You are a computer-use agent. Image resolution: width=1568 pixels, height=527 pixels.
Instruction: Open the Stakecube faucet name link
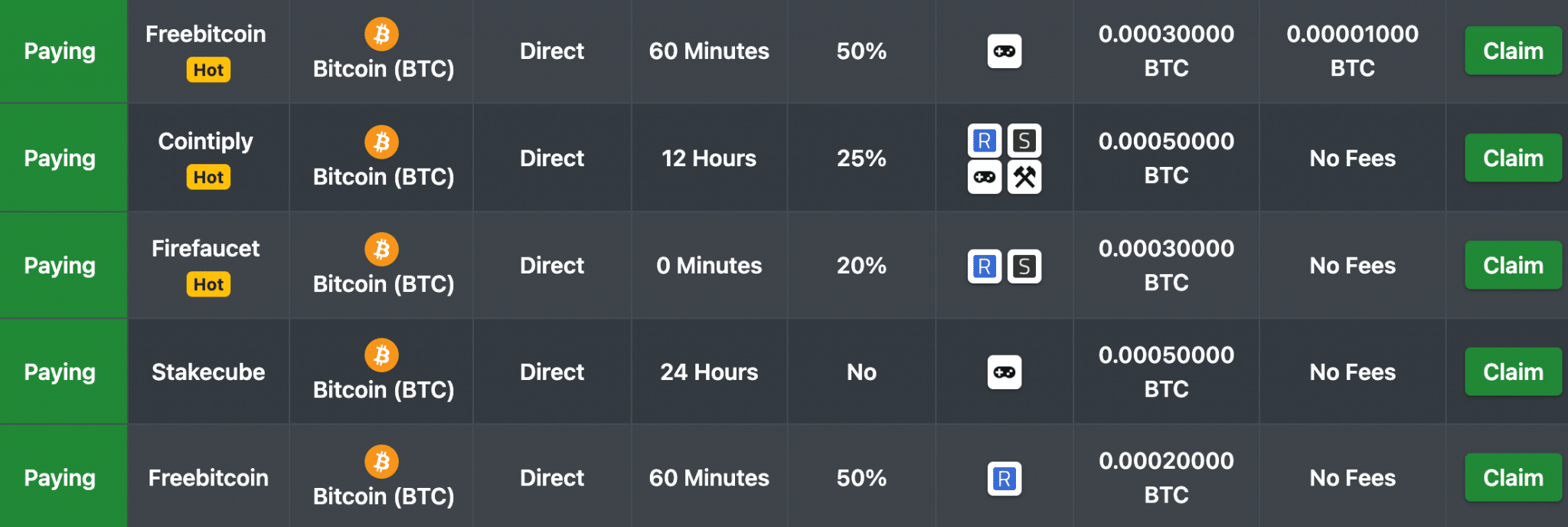208,372
